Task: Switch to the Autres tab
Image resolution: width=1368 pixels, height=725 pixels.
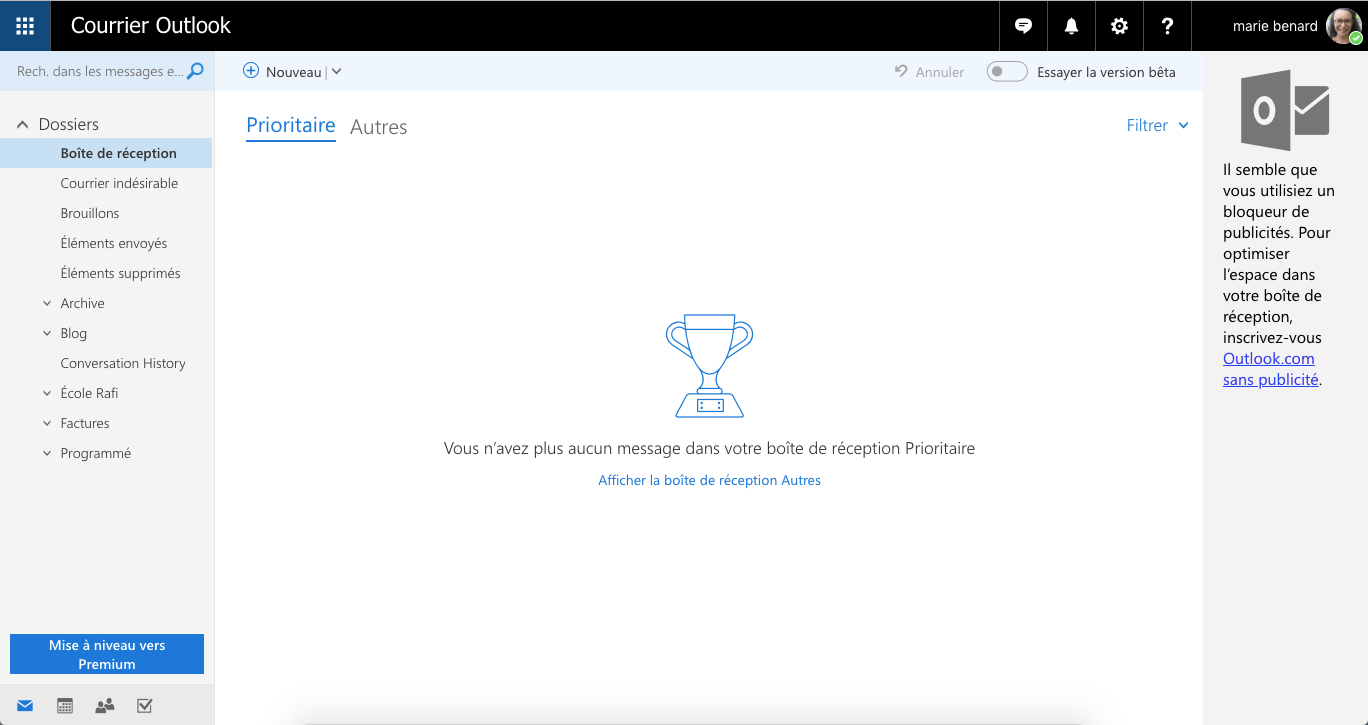Action: pos(378,127)
